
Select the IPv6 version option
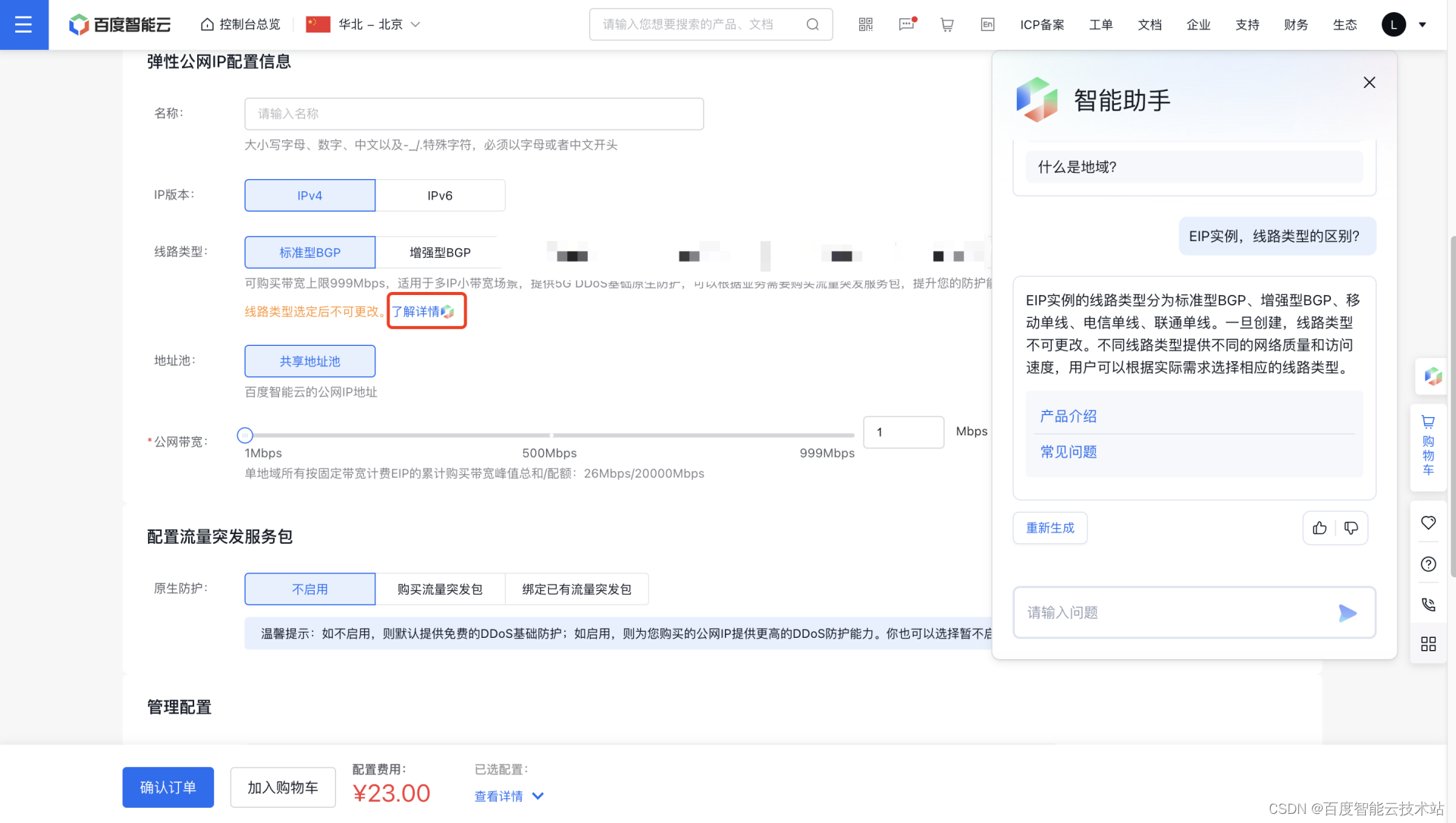pyautogui.click(x=440, y=195)
